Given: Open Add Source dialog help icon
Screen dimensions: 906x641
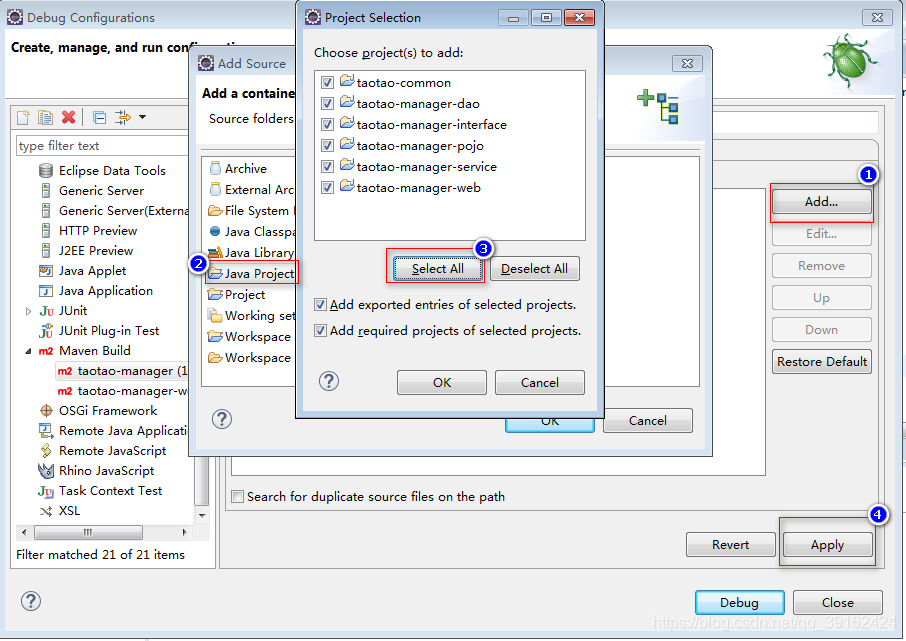Looking at the screenshot, I should [x=222, y=419].
